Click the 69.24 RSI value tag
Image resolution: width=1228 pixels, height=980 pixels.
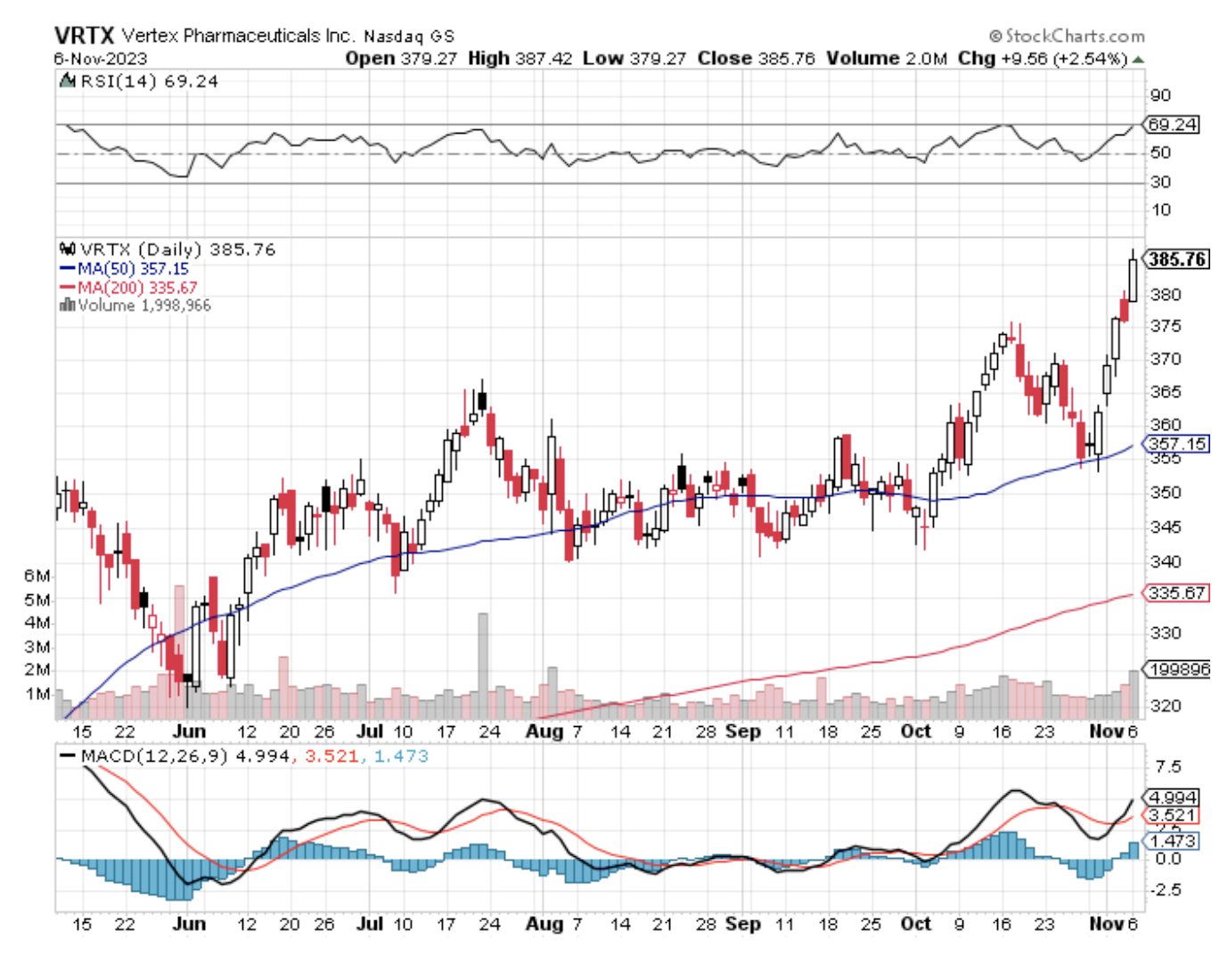(x=1172, y=125)
